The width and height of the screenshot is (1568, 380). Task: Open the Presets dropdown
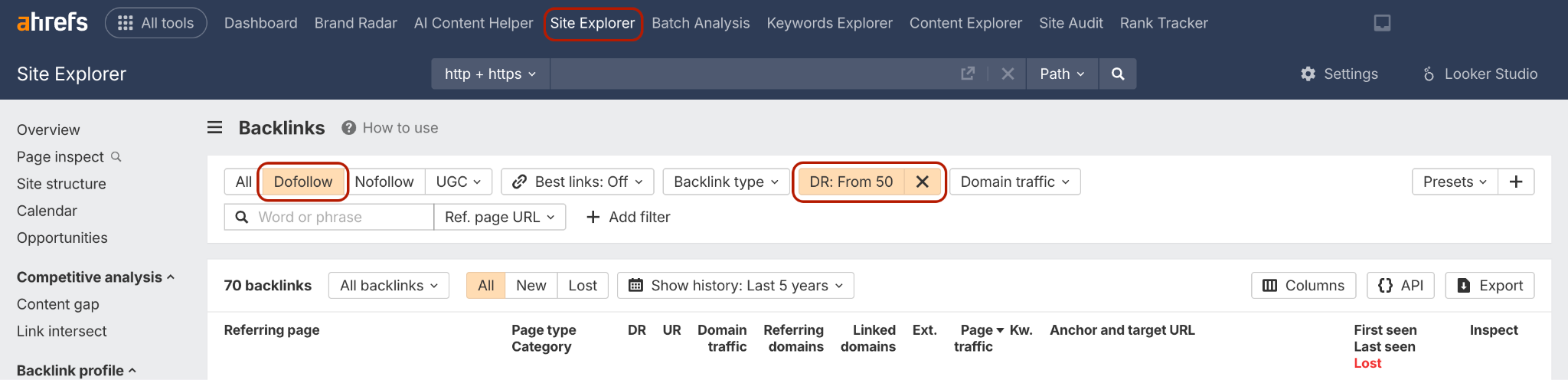click(x=1455, y=182)
